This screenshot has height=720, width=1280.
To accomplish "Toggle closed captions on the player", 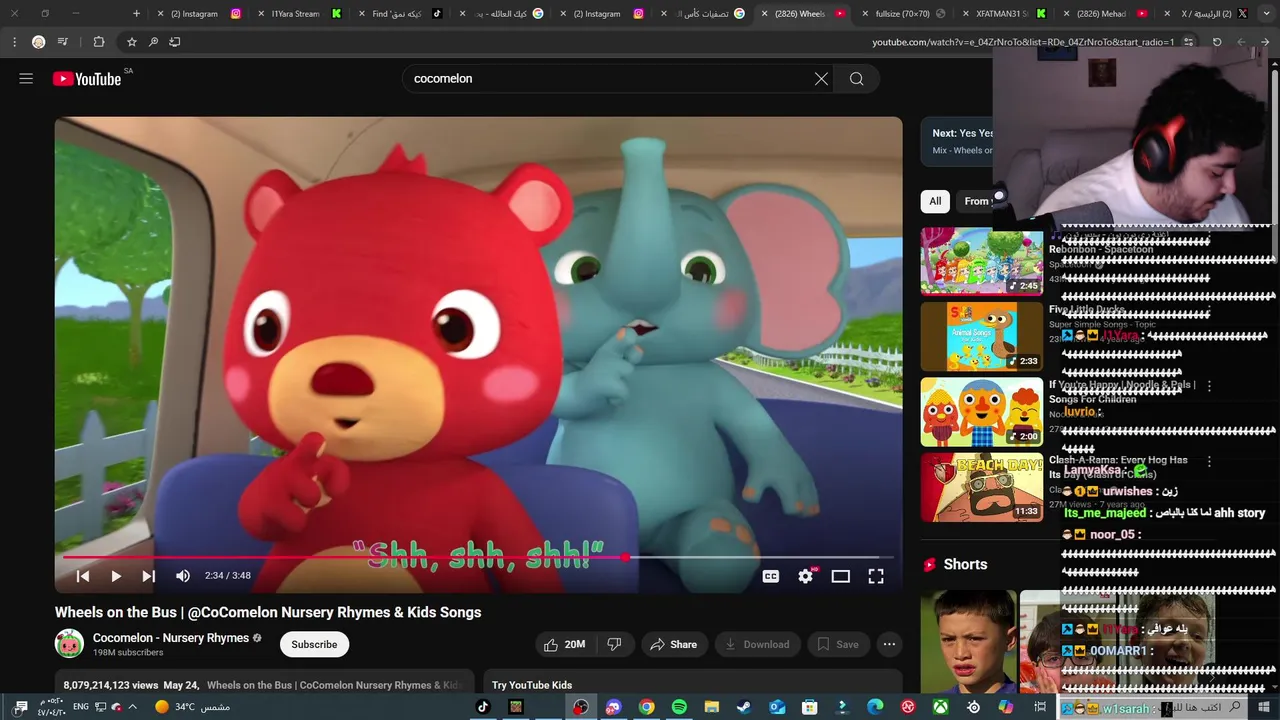I will pos(771,576).
